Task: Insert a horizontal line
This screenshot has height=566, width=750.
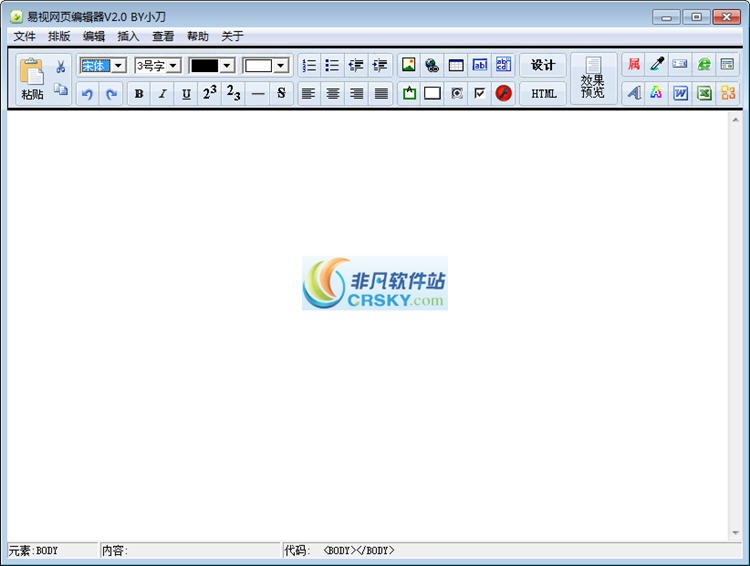Action: (258, 93)
